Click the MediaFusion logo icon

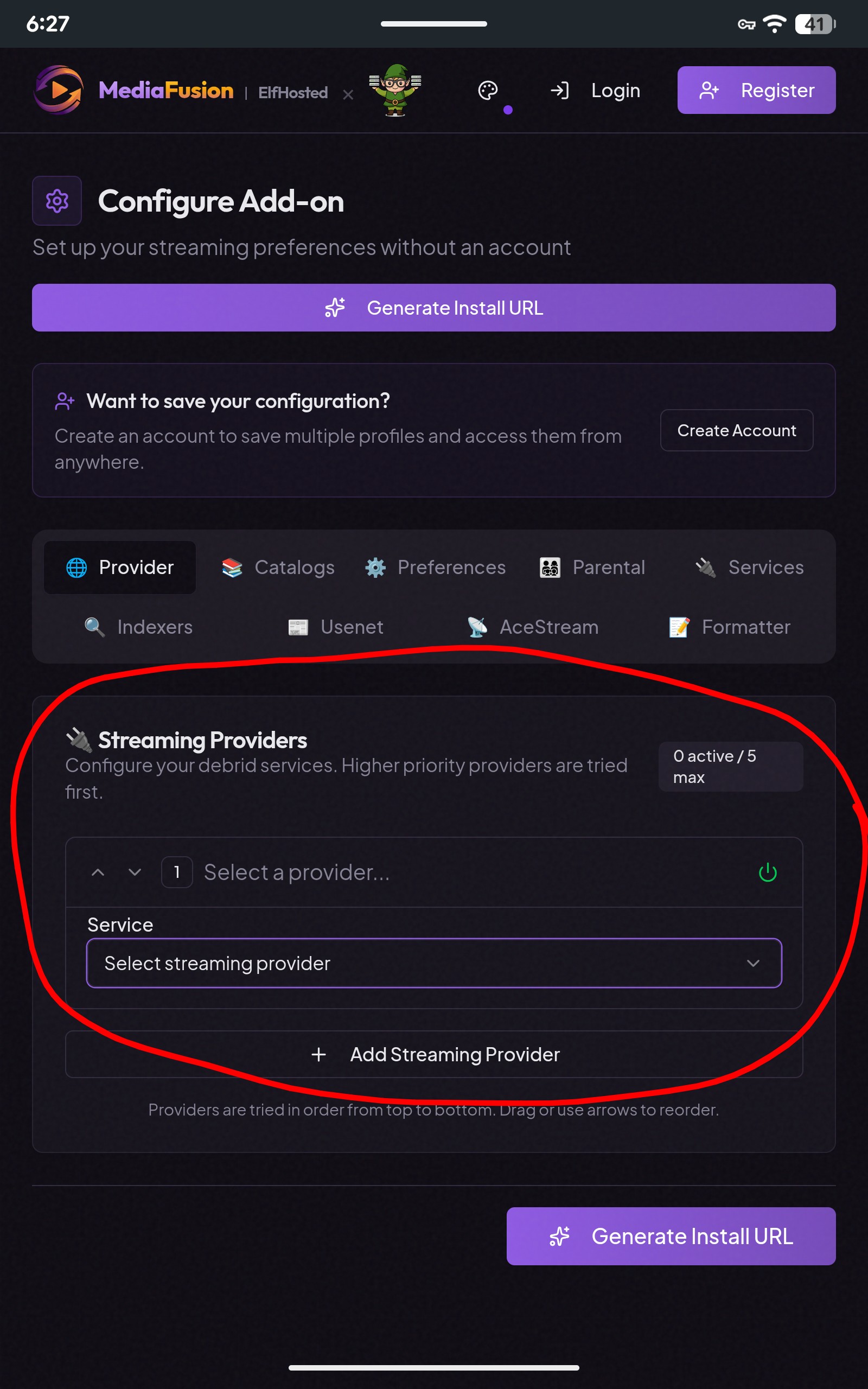tap(58, 90)
